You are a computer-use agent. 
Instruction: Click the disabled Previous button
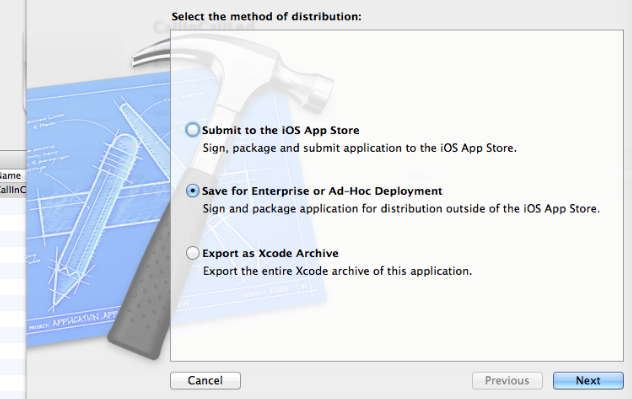507,380
